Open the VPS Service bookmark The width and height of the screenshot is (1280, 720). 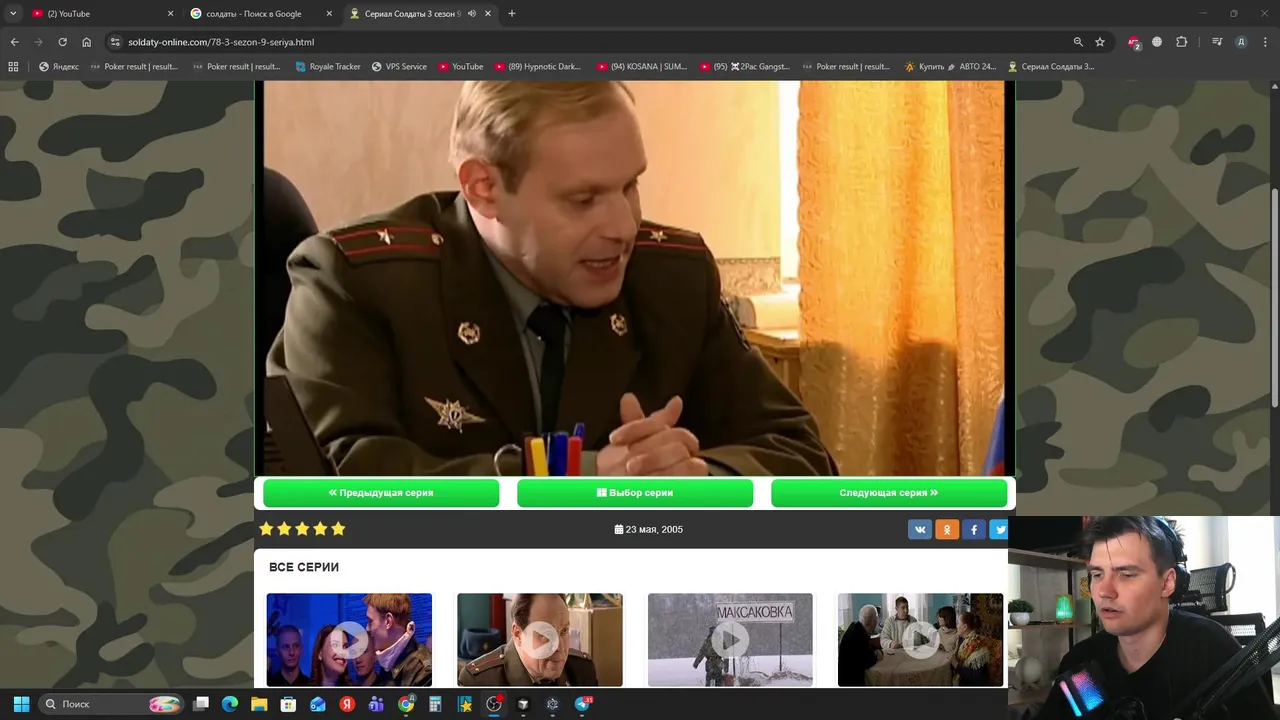(399, 67)
